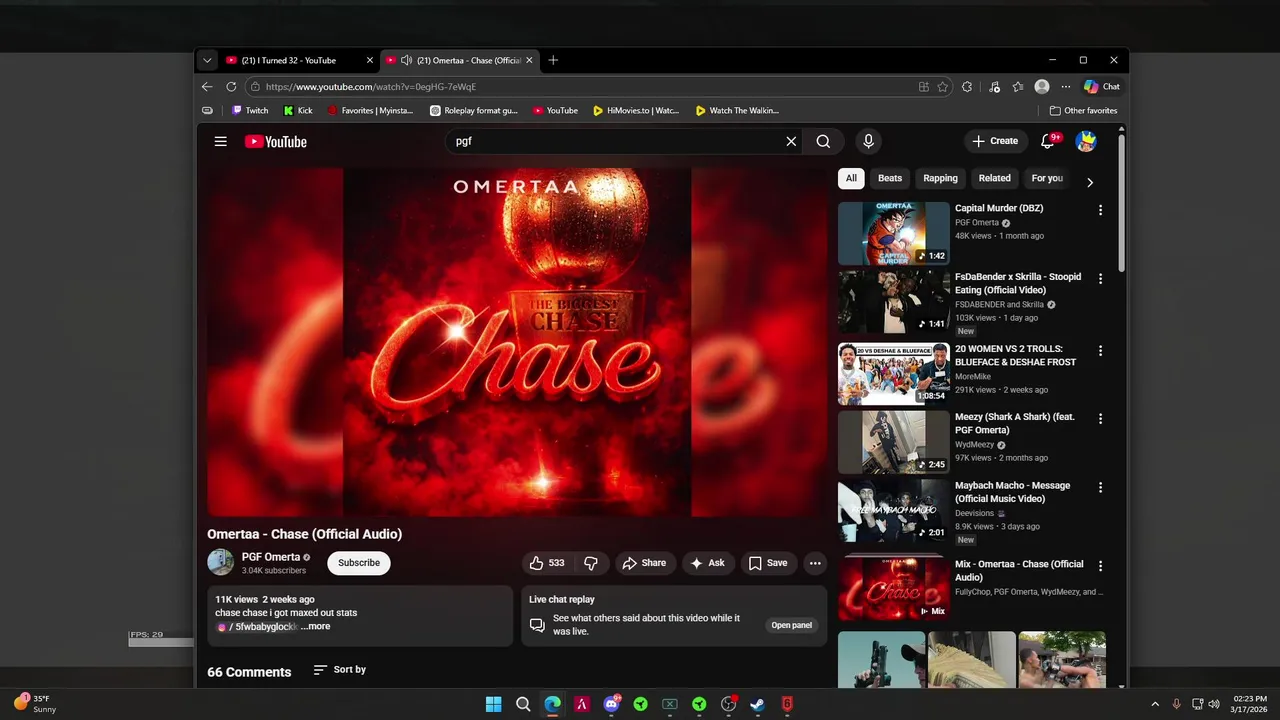Open Discord from the taskbar
The width and height of the screenshot is (1280, 720).
[611, 704]
